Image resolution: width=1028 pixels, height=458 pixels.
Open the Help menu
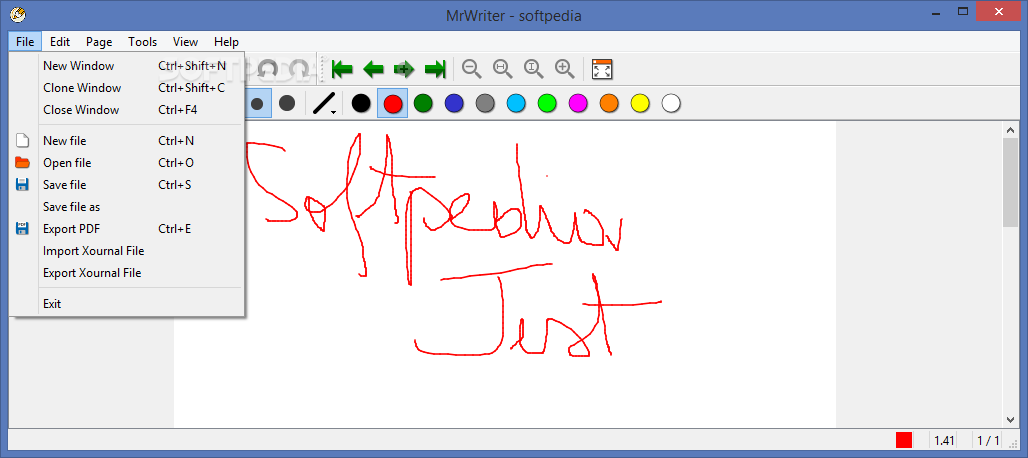[x=226, y=41]
